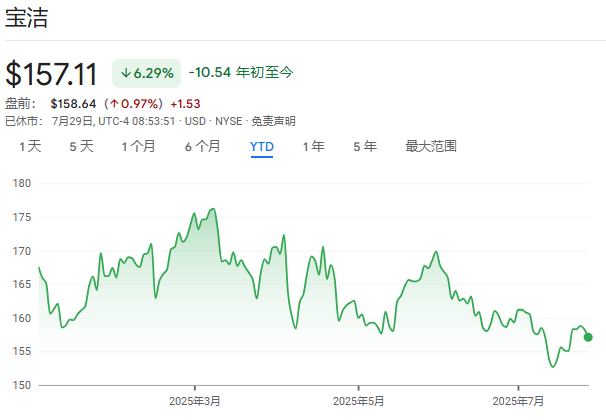Click the 175 y-axis label
Image resolution: width=606 pixels, height=420 pixels.
coord(22,217)
